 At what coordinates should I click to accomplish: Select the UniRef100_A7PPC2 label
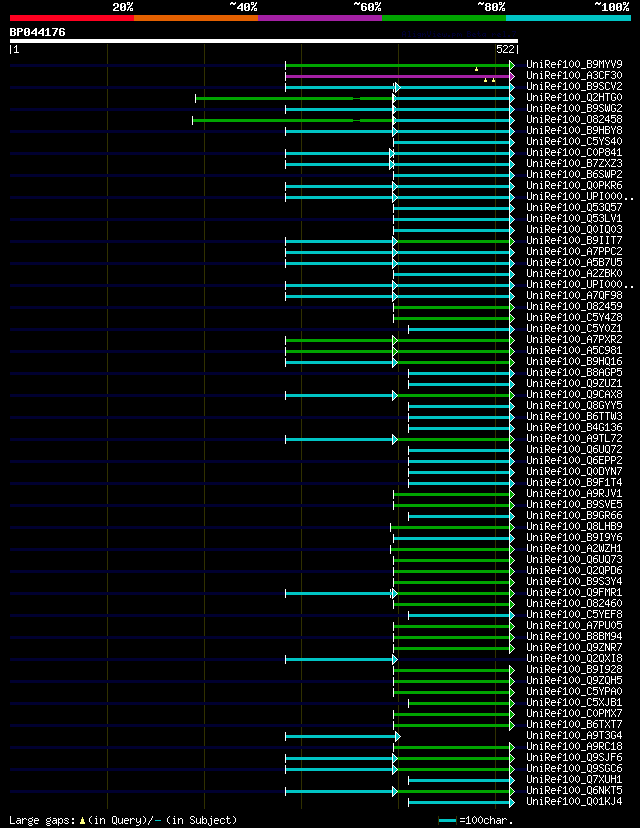(574, 251)
